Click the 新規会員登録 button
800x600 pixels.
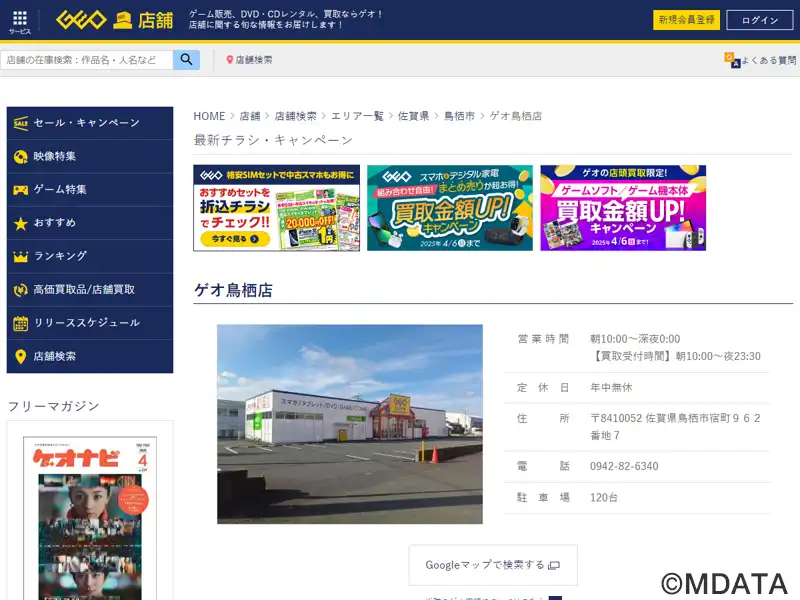[686, 20]
